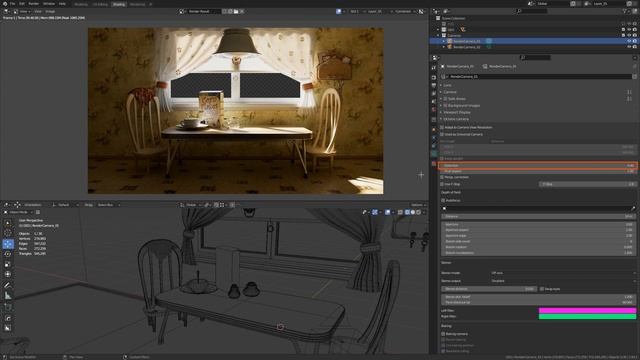Click the magenta Left filter color swatch

point(587,311)
